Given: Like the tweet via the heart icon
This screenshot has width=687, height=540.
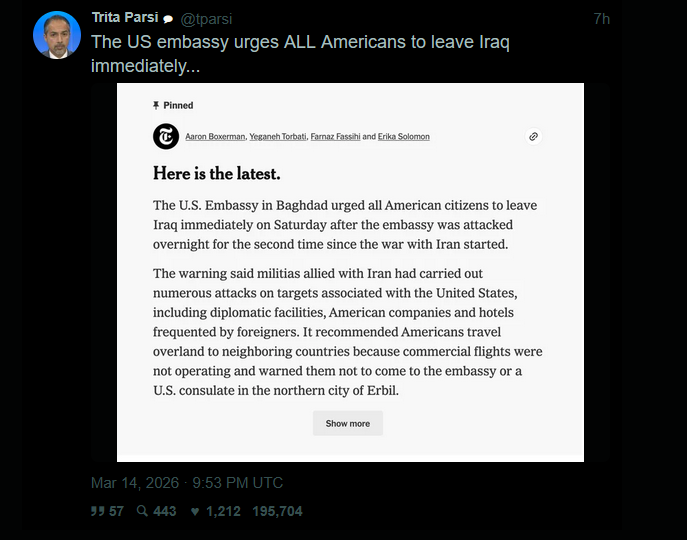Looking at the screenshot, I should [196, 511].
